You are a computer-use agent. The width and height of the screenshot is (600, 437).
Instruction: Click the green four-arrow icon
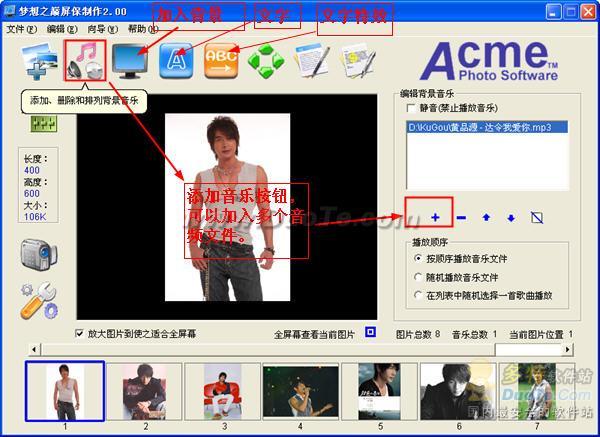point(266,61)
